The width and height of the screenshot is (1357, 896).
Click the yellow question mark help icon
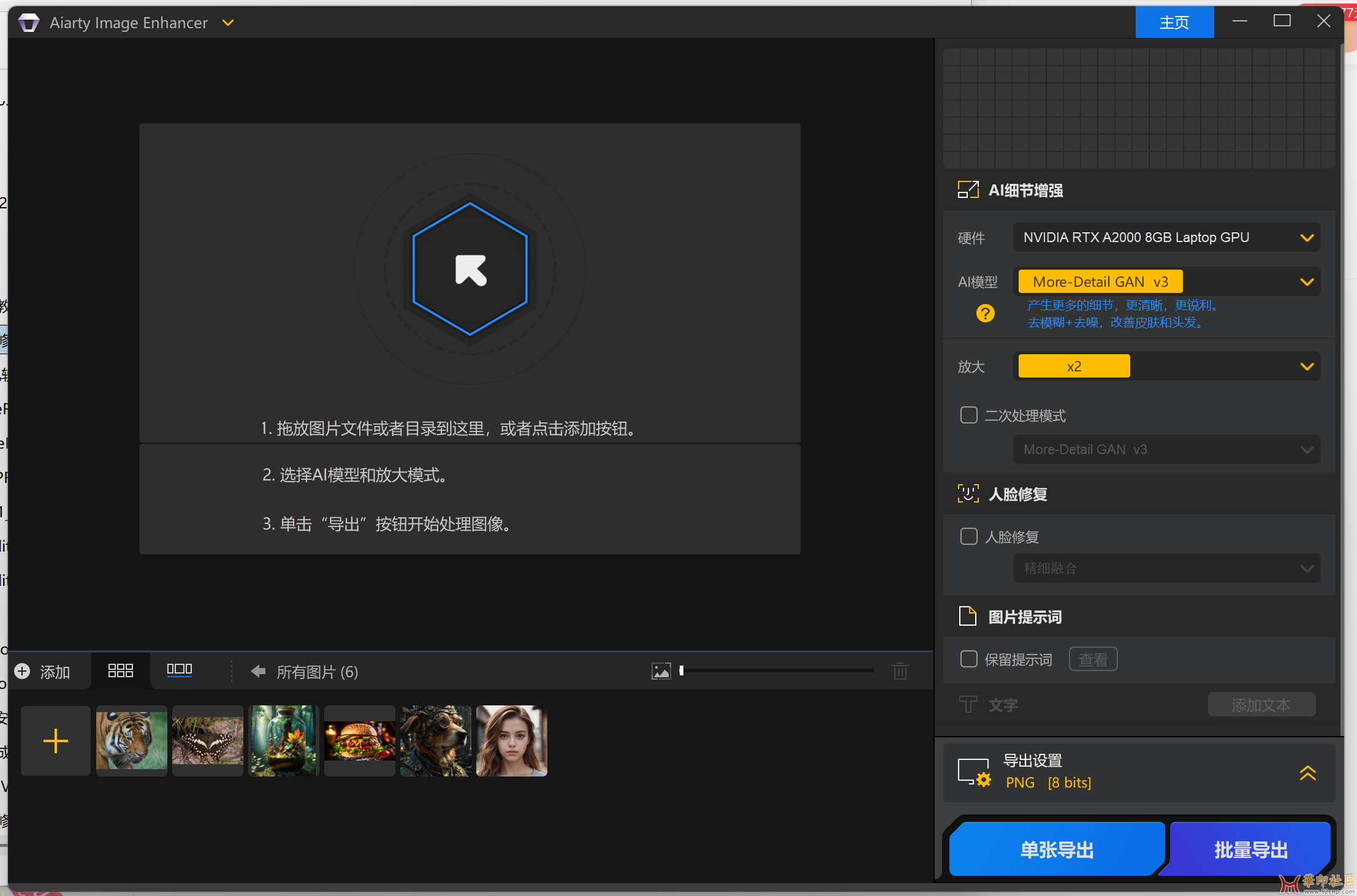pyautogui.click(x=985, y=314)
